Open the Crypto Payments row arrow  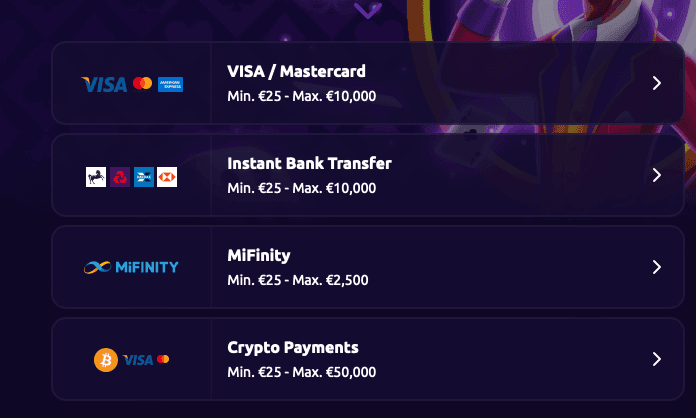[x=656, y=359]
